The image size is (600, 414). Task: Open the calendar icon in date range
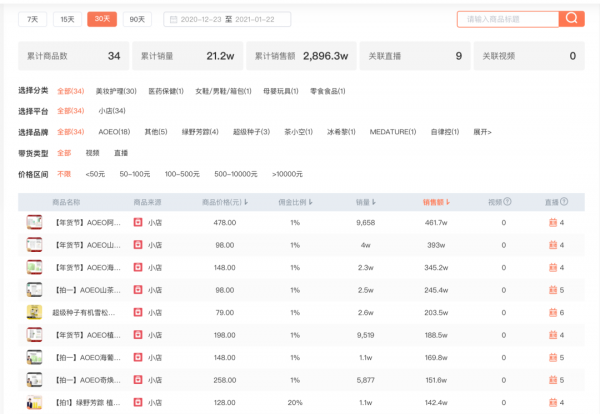pyautogui.click(x=173, y=20)
